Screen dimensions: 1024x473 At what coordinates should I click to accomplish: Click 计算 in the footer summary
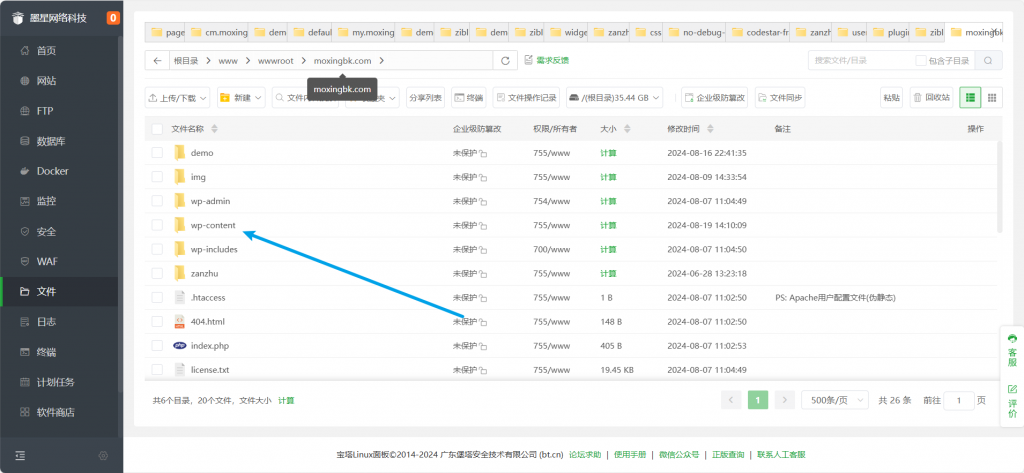[286, 400]
